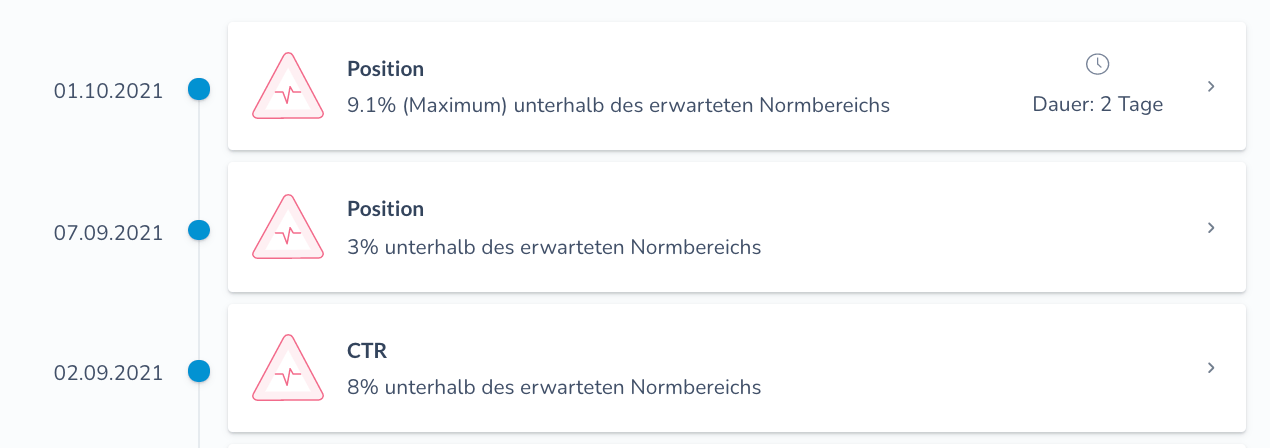Image resolution: width=1270 pixels, height=448 pixels.
Task: Expand the CTR alert chevron
Action: (x=1211, y=368)
